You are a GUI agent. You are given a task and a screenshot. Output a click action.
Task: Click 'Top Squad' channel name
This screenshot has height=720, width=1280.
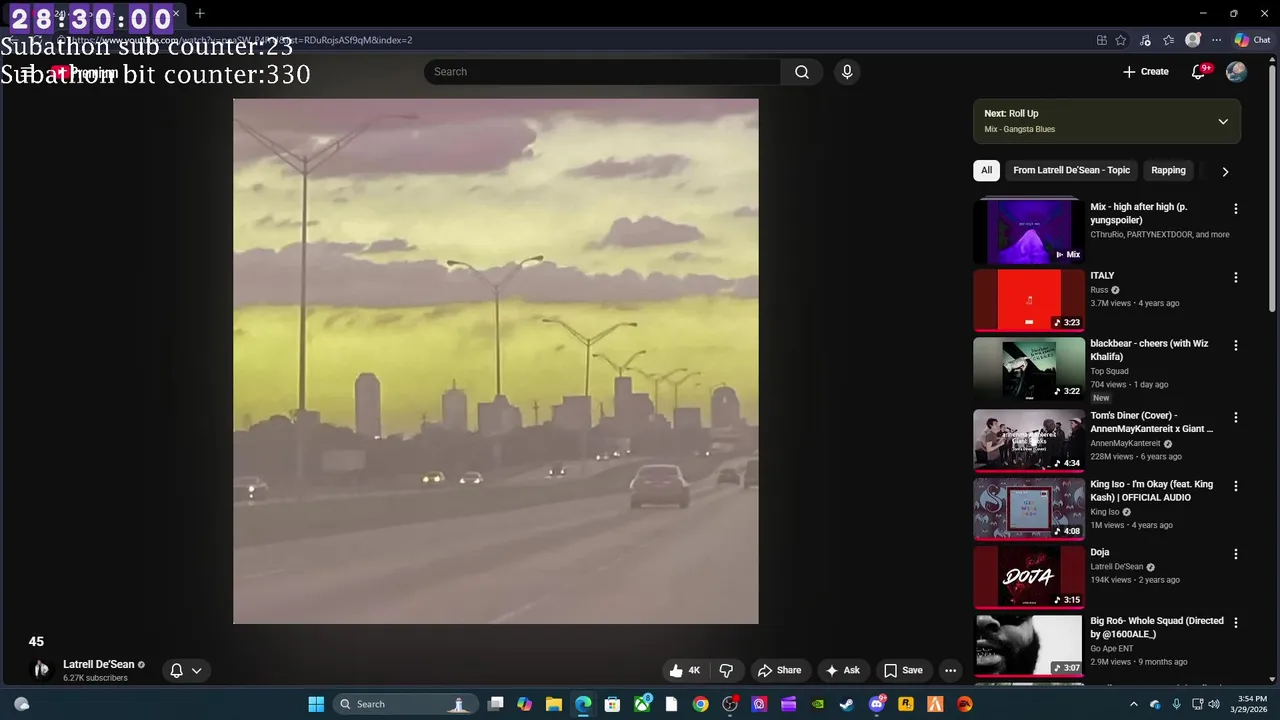point(1109,371)
